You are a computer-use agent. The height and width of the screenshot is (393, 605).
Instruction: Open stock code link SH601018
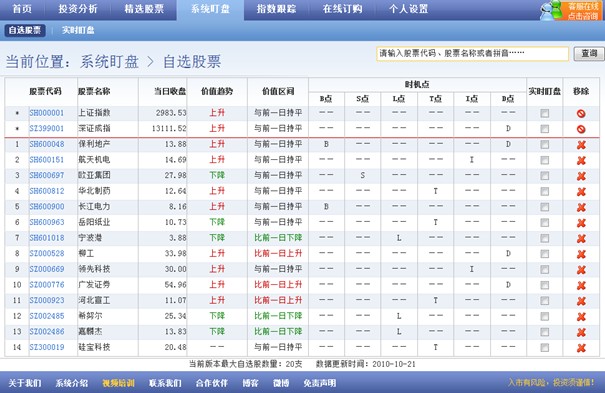(47, 238)
